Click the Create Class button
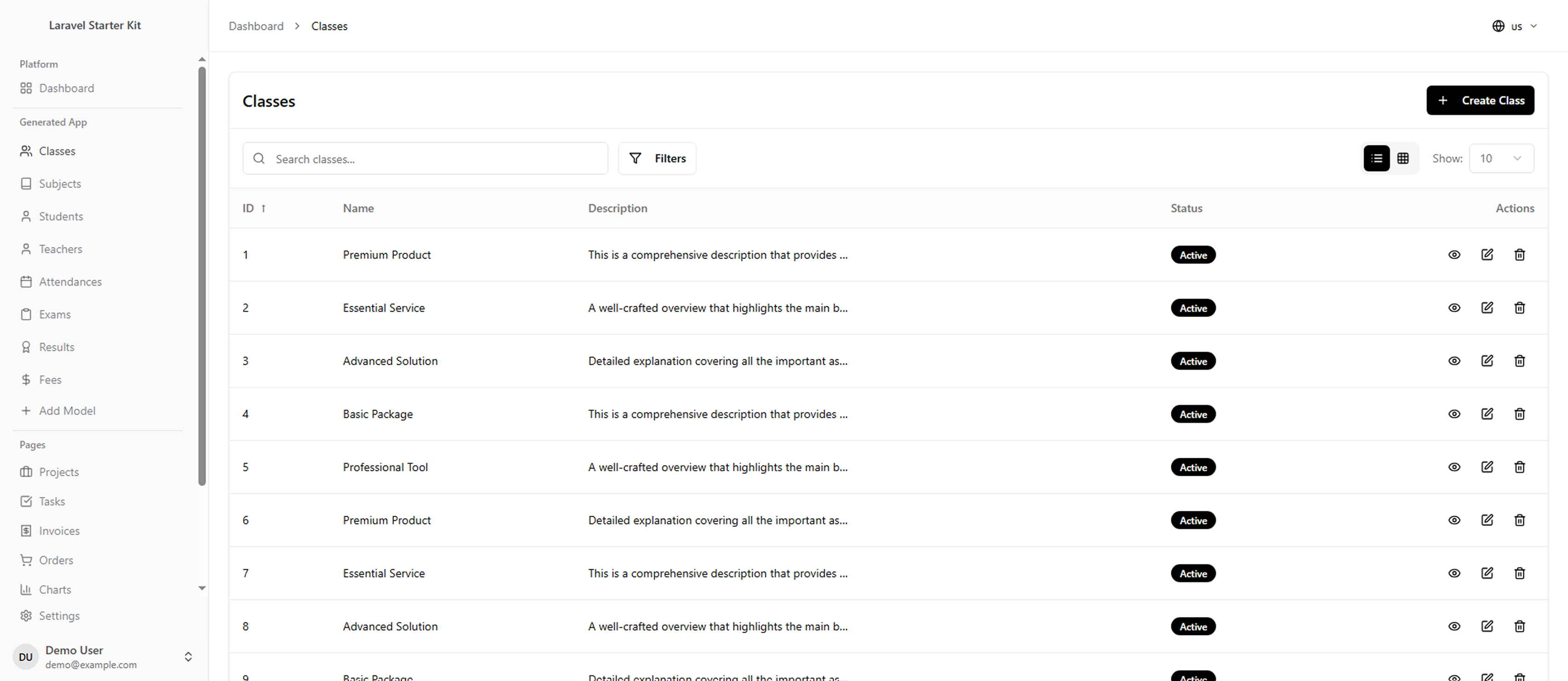 (x=1480, y=100)
